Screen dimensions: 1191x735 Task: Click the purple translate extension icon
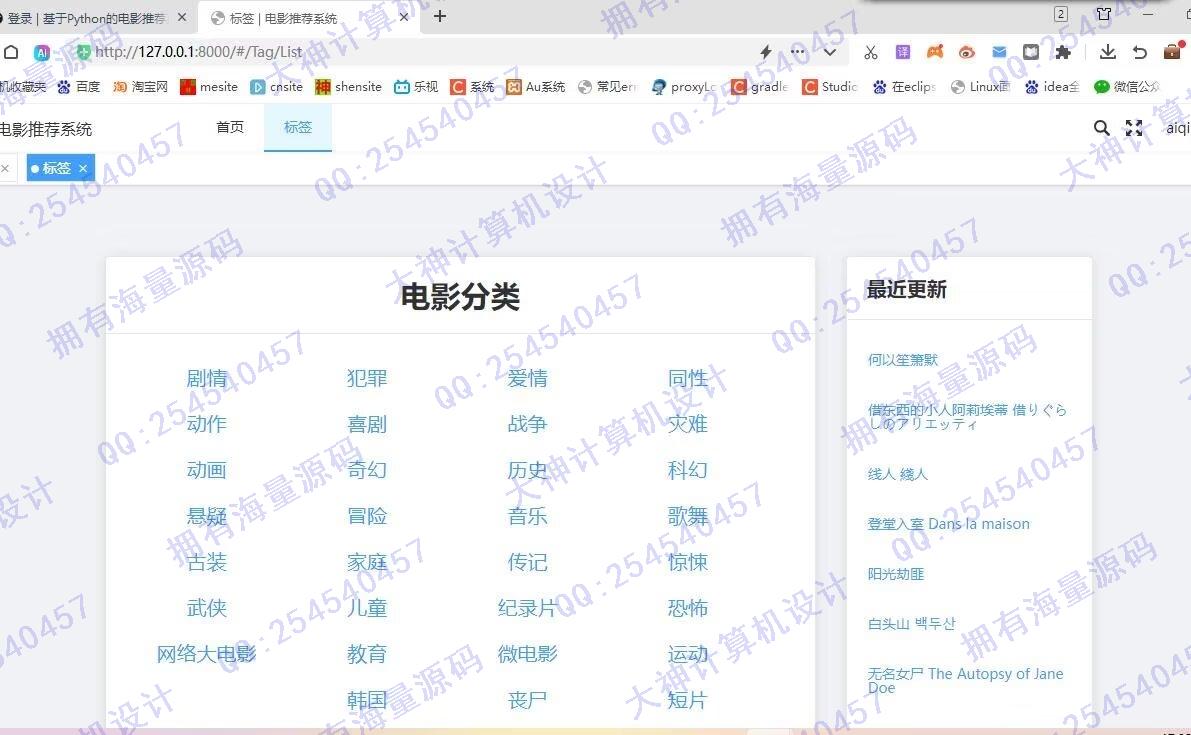902,52
